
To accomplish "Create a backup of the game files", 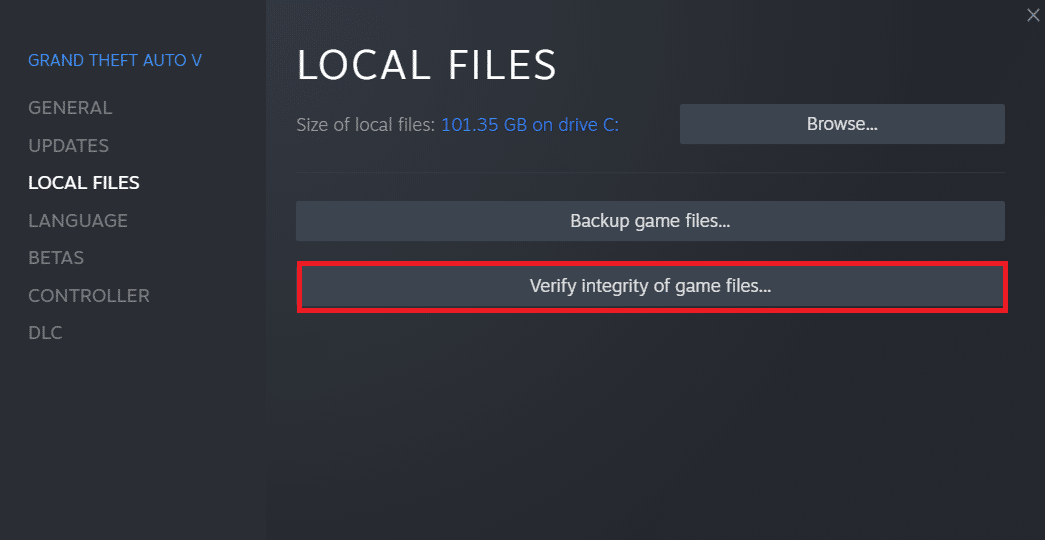I will click(x=650, y=221).
